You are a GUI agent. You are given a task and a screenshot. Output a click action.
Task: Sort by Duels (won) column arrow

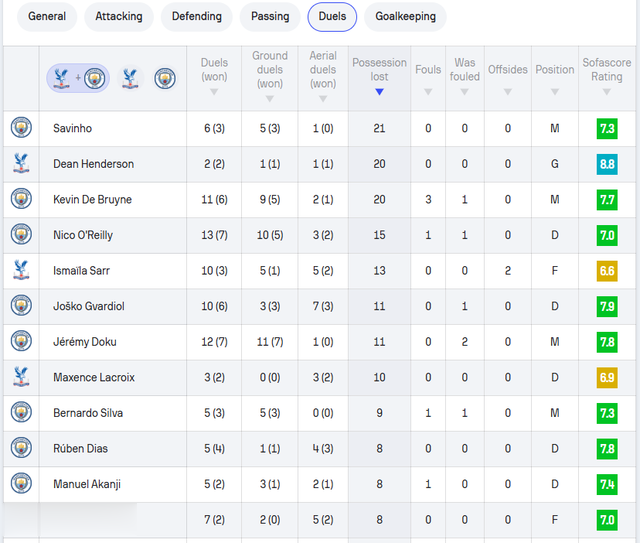[214, 92]
